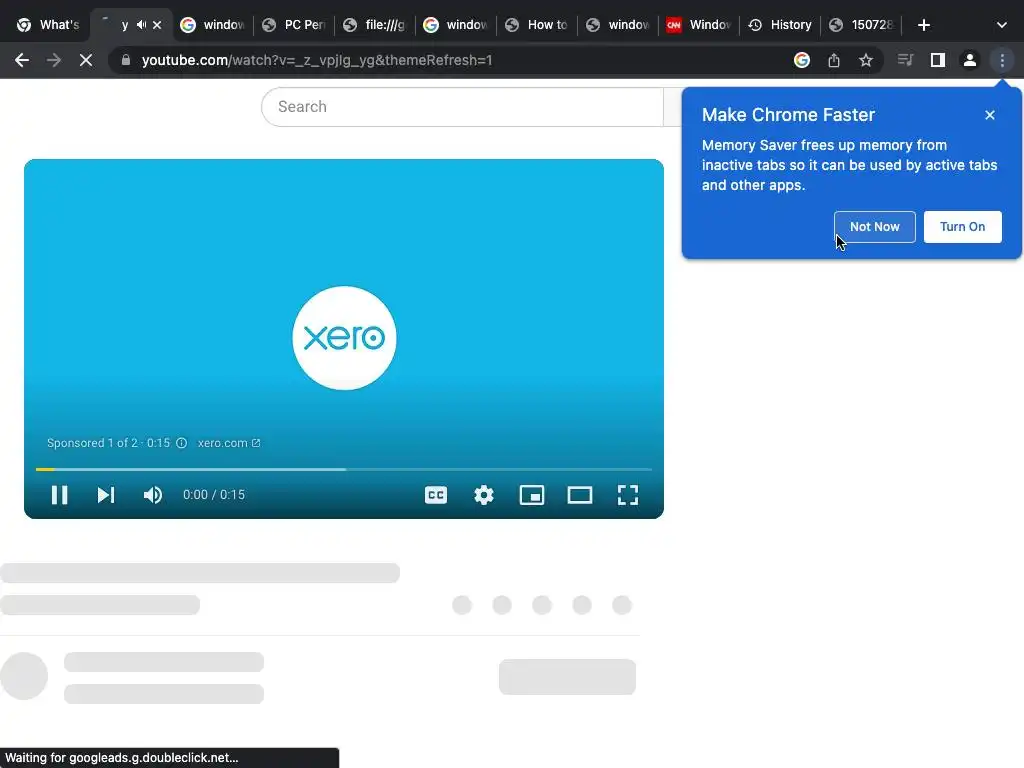Image resolution: width=1024 pixels, height=768 pixels.
Task: Open xero.com sponsor link
Action: point(229,443)
